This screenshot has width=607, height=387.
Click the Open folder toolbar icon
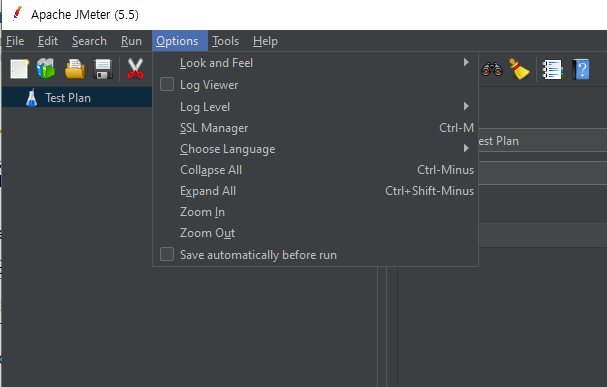75,69
